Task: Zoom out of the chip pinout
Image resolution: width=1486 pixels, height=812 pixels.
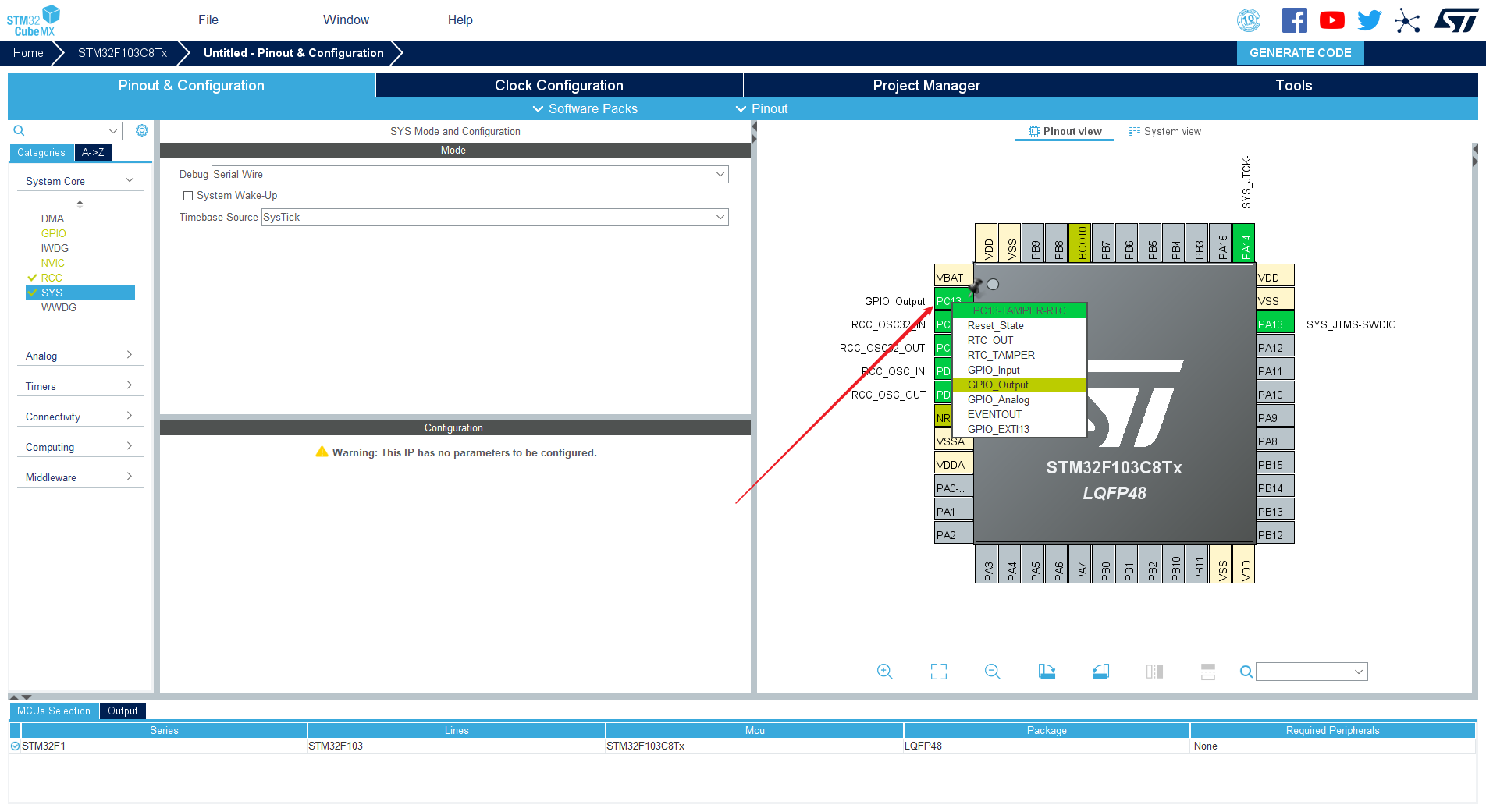Action: (993, 672)
